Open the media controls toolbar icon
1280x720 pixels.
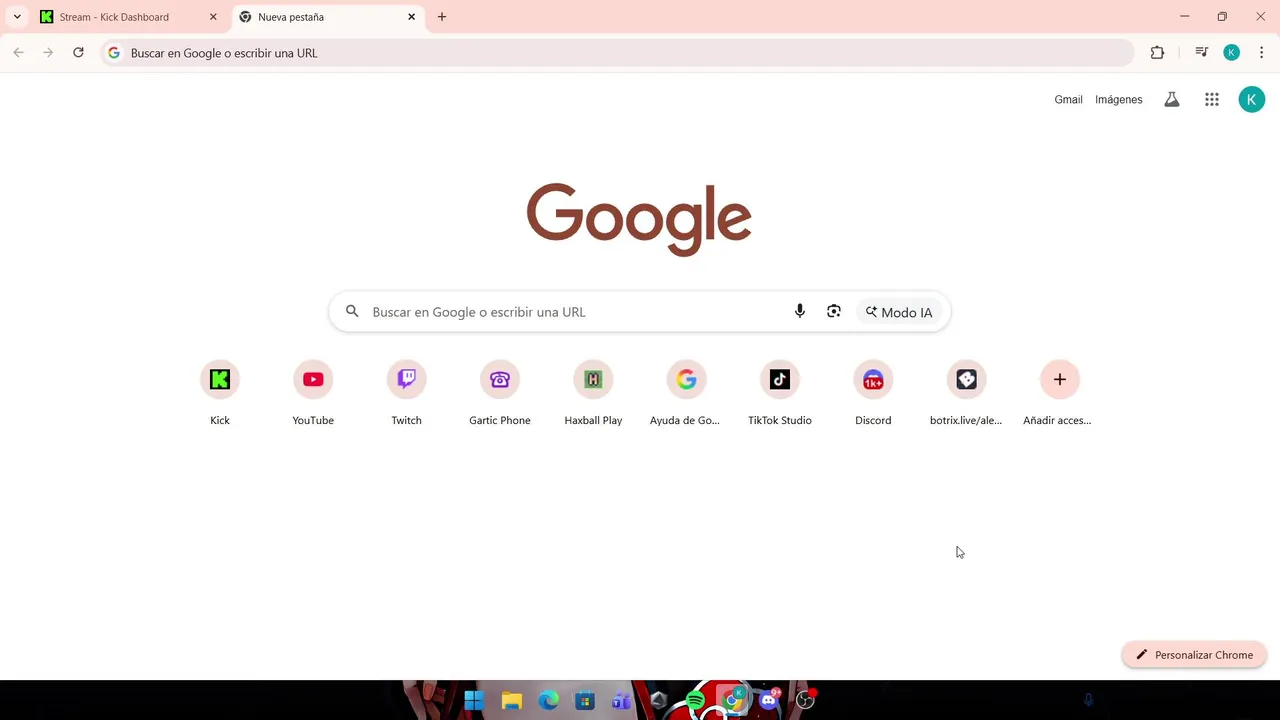pos(1202,53)
